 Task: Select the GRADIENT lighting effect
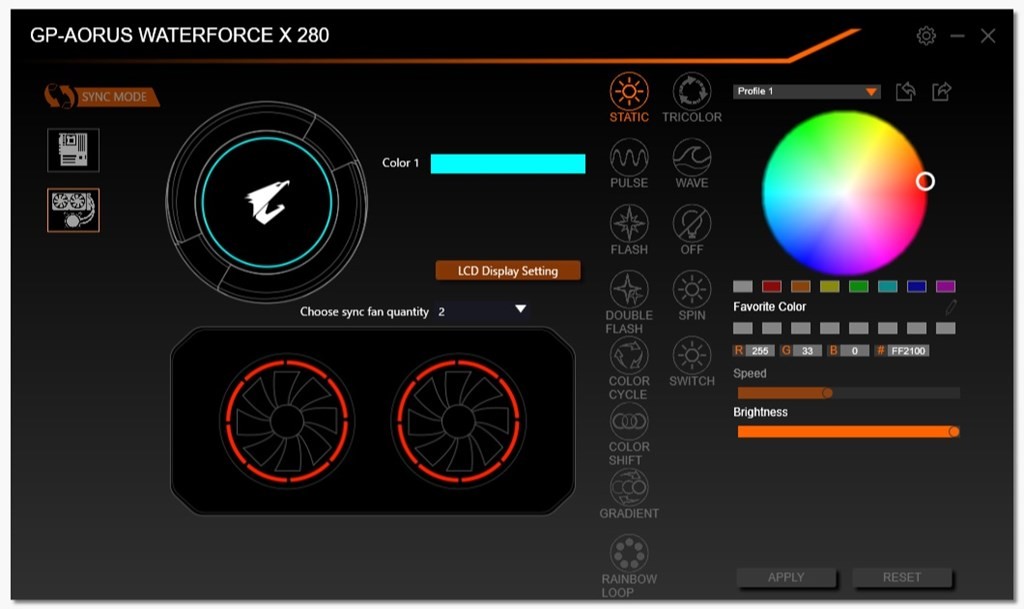pos(629,488)
